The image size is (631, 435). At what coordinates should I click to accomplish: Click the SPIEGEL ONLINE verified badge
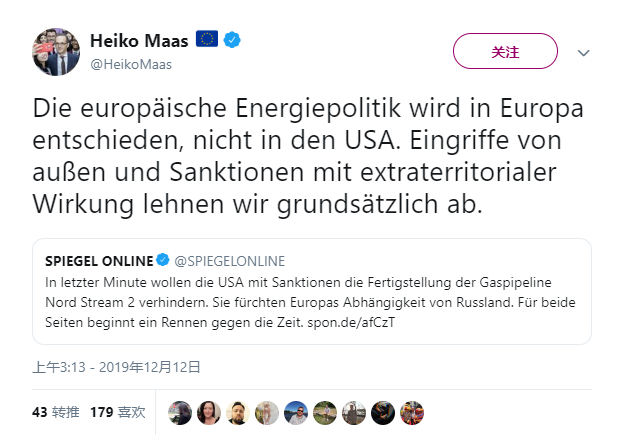161,260
